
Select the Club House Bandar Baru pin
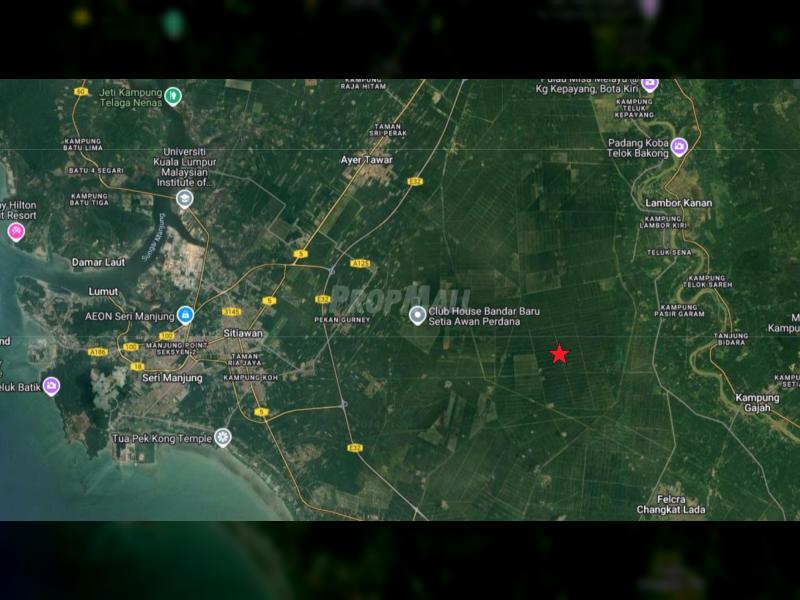click(x=418, y=316)
